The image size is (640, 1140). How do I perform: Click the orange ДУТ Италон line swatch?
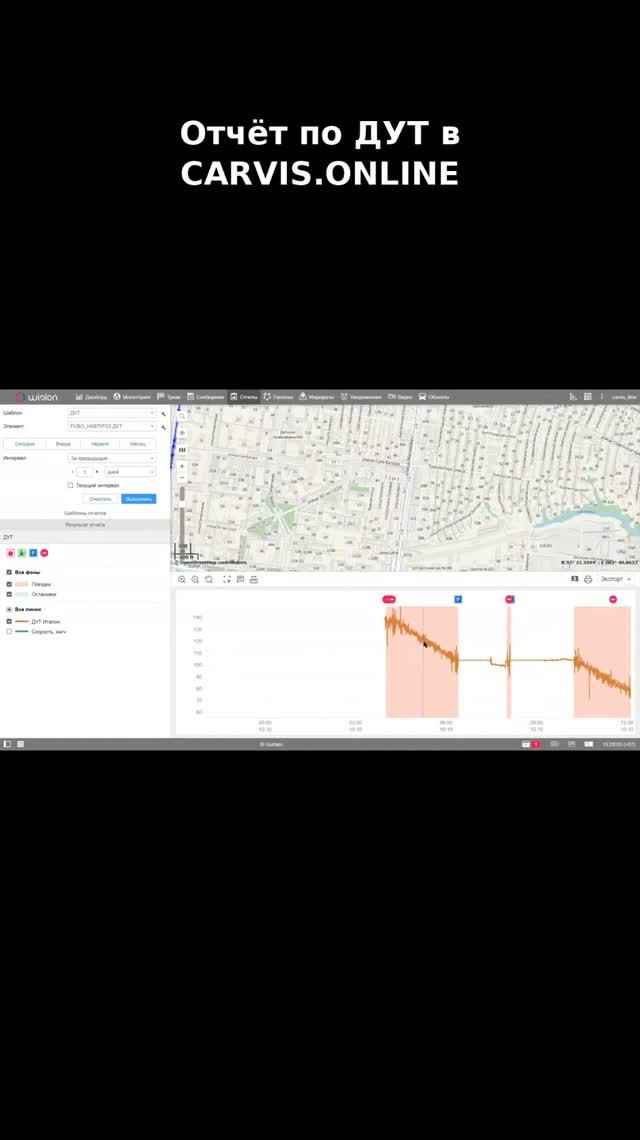tap(22, 622)
